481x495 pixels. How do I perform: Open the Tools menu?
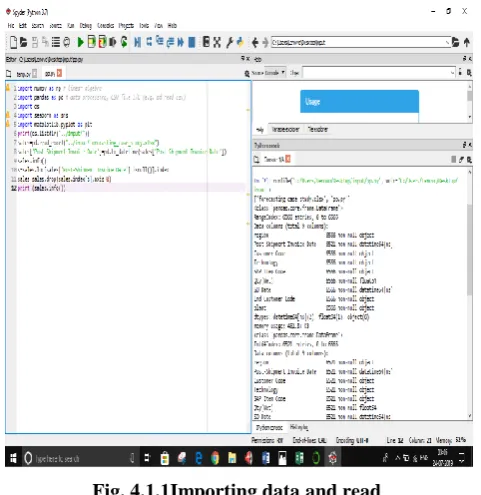(144, 25)
